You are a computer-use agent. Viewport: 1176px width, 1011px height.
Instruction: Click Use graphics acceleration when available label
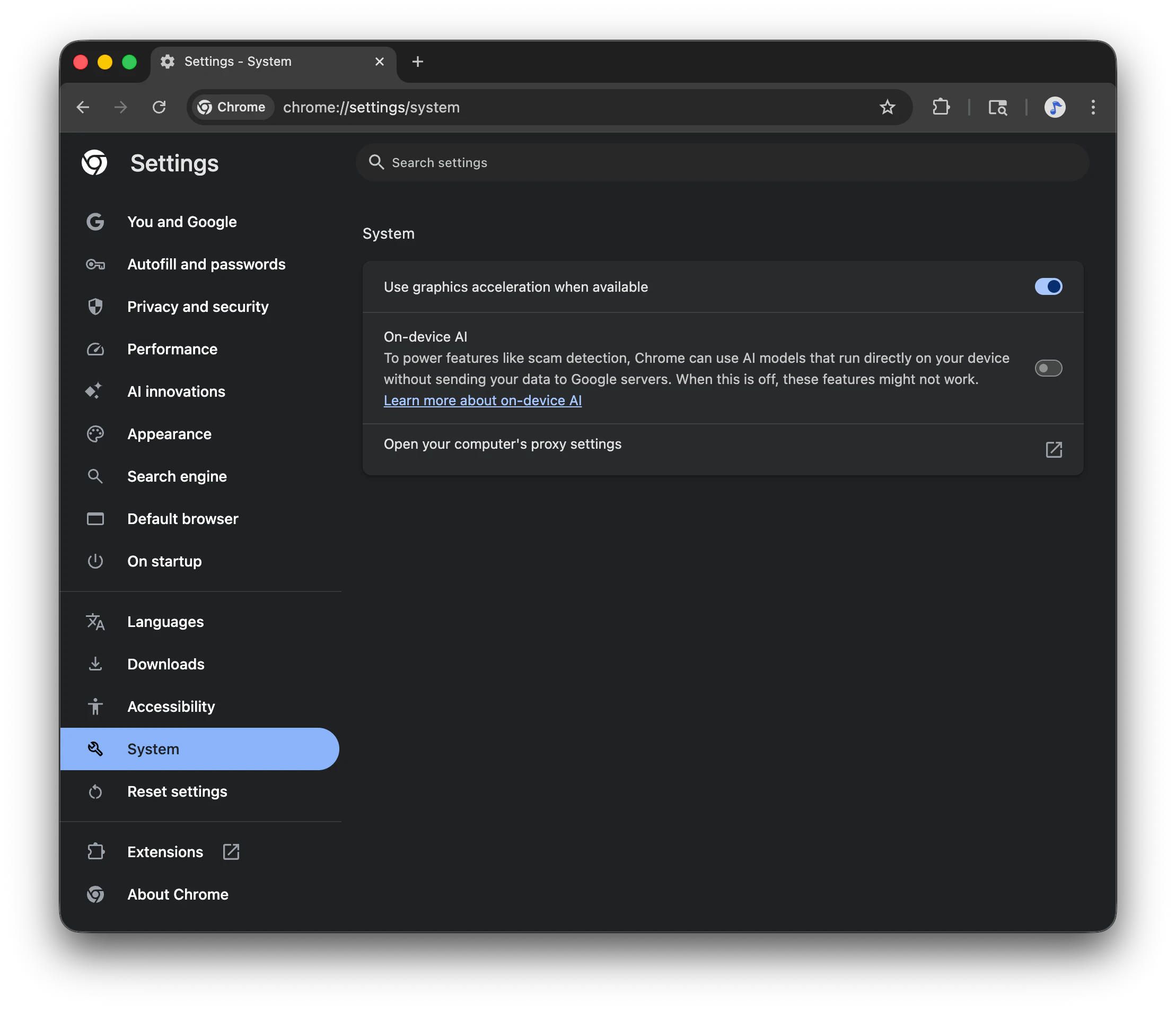[515, 286]
